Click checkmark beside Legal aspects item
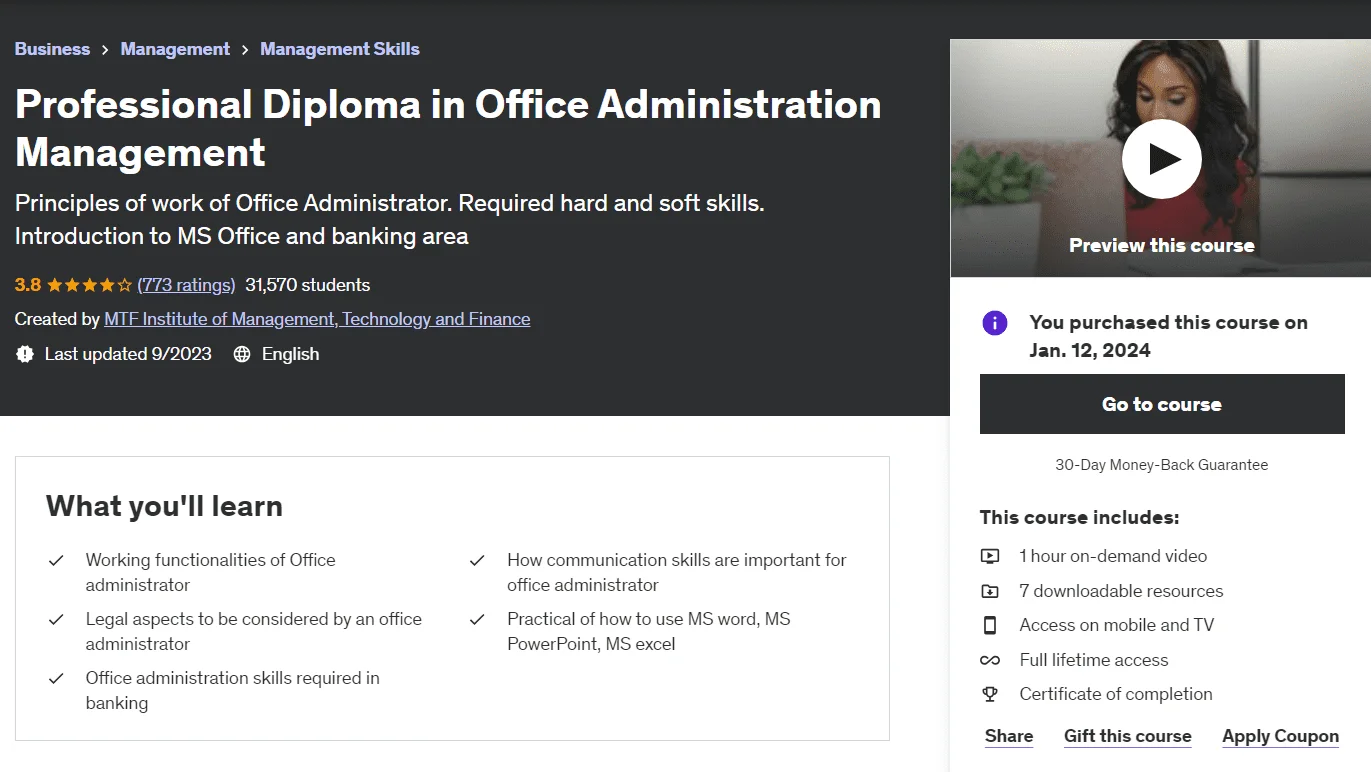The width and height of the screenshot is (1371, 772). click(57, 620)
